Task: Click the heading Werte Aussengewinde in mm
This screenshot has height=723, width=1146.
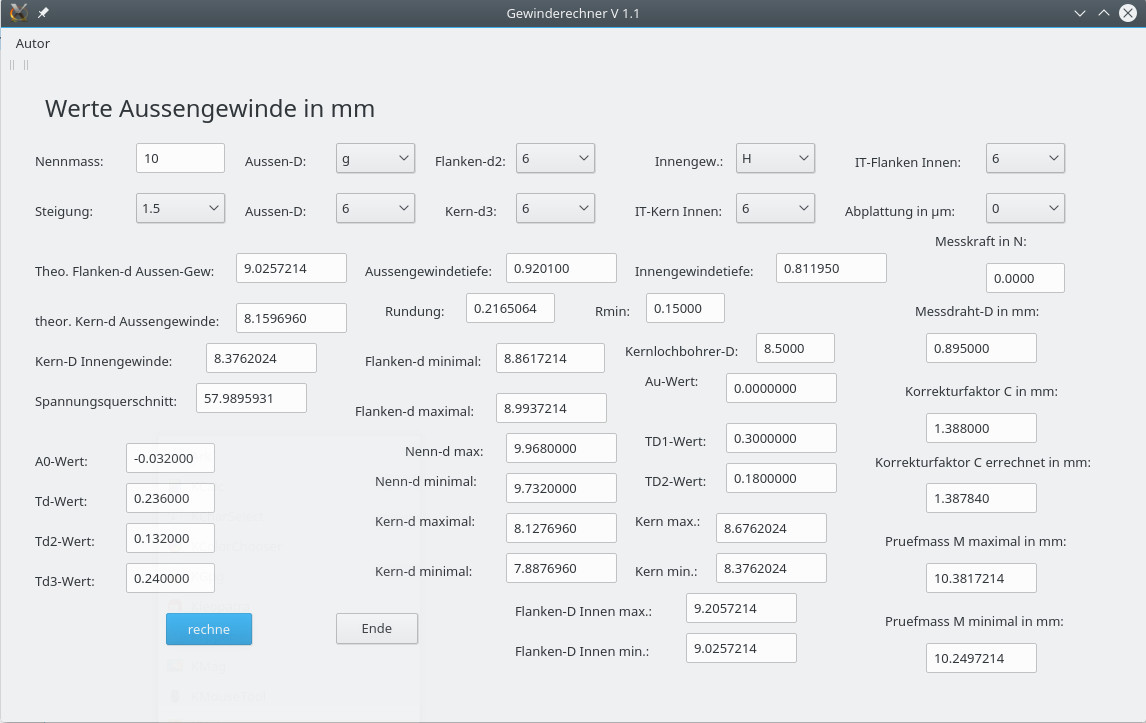Action: point(210,108)
